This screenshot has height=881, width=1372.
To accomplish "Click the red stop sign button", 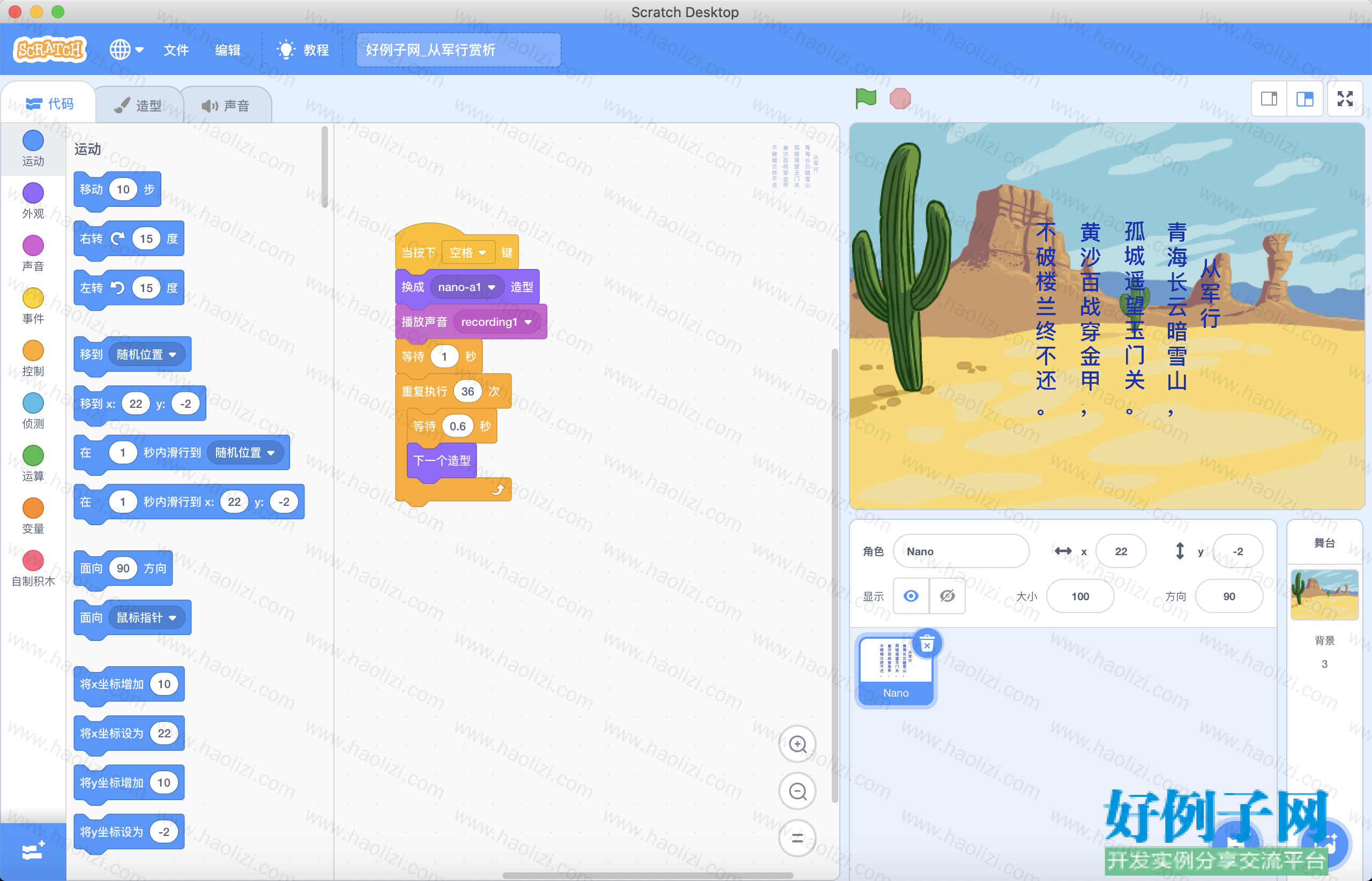I will [900, 99].
